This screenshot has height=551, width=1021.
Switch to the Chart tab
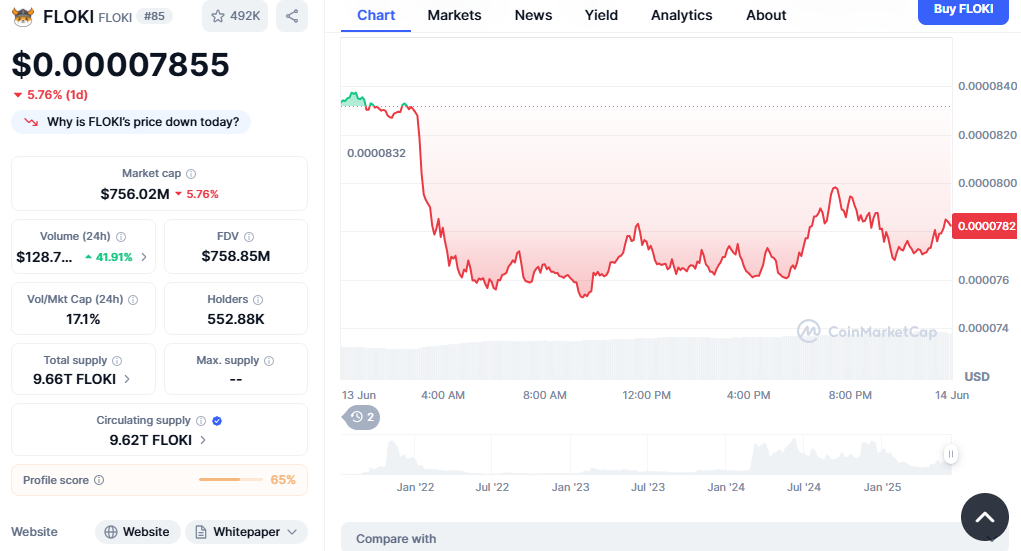tap(376, 16)
